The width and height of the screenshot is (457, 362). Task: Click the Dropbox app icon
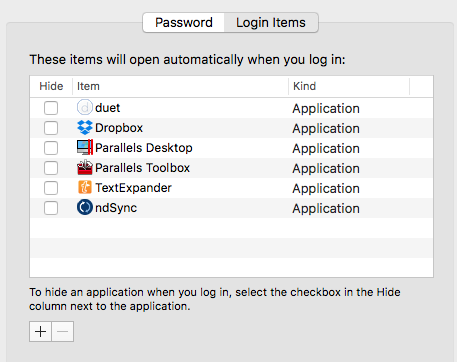click(85, 128)
